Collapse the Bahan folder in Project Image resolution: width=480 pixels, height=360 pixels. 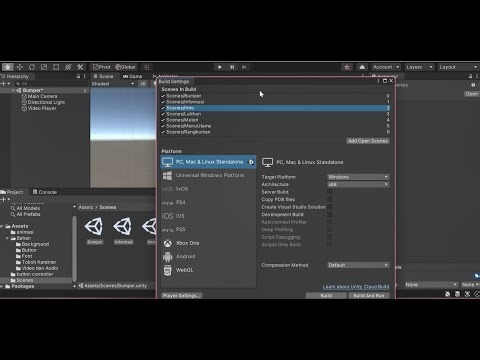(7, 238)
